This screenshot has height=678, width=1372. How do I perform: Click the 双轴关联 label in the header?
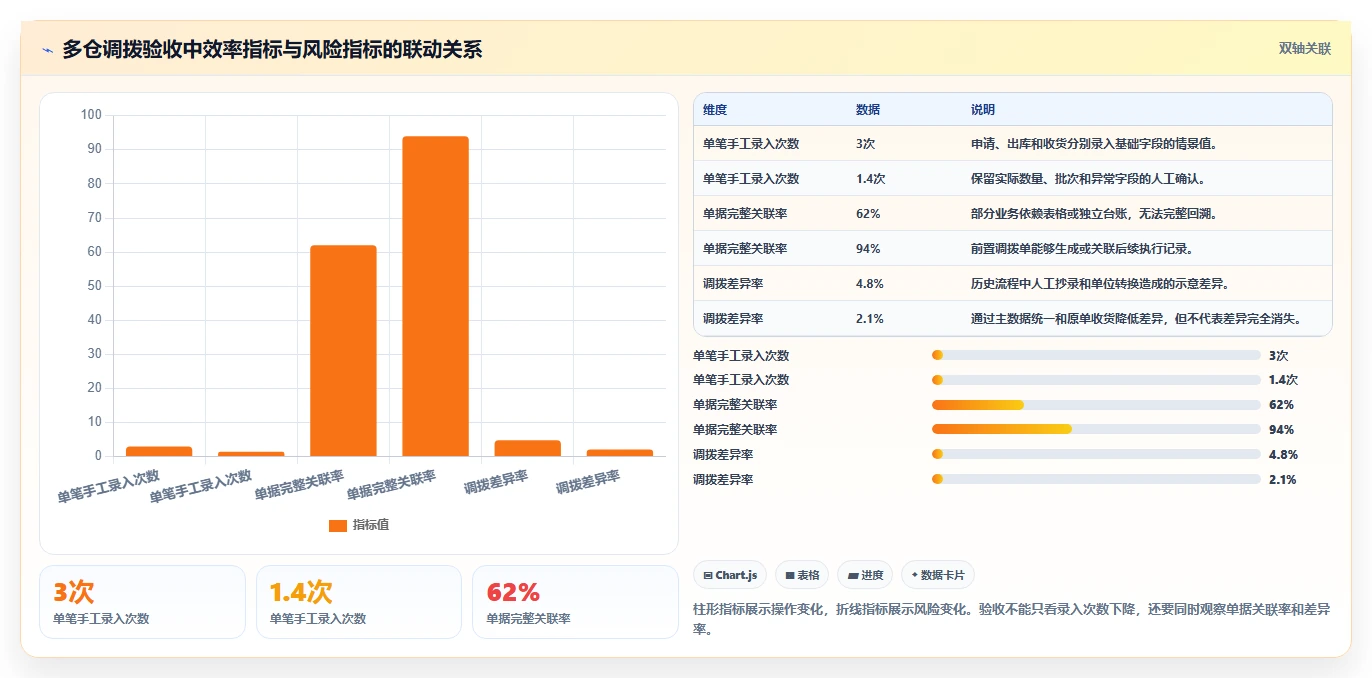pyautogui.click(x=1305, y=49)
